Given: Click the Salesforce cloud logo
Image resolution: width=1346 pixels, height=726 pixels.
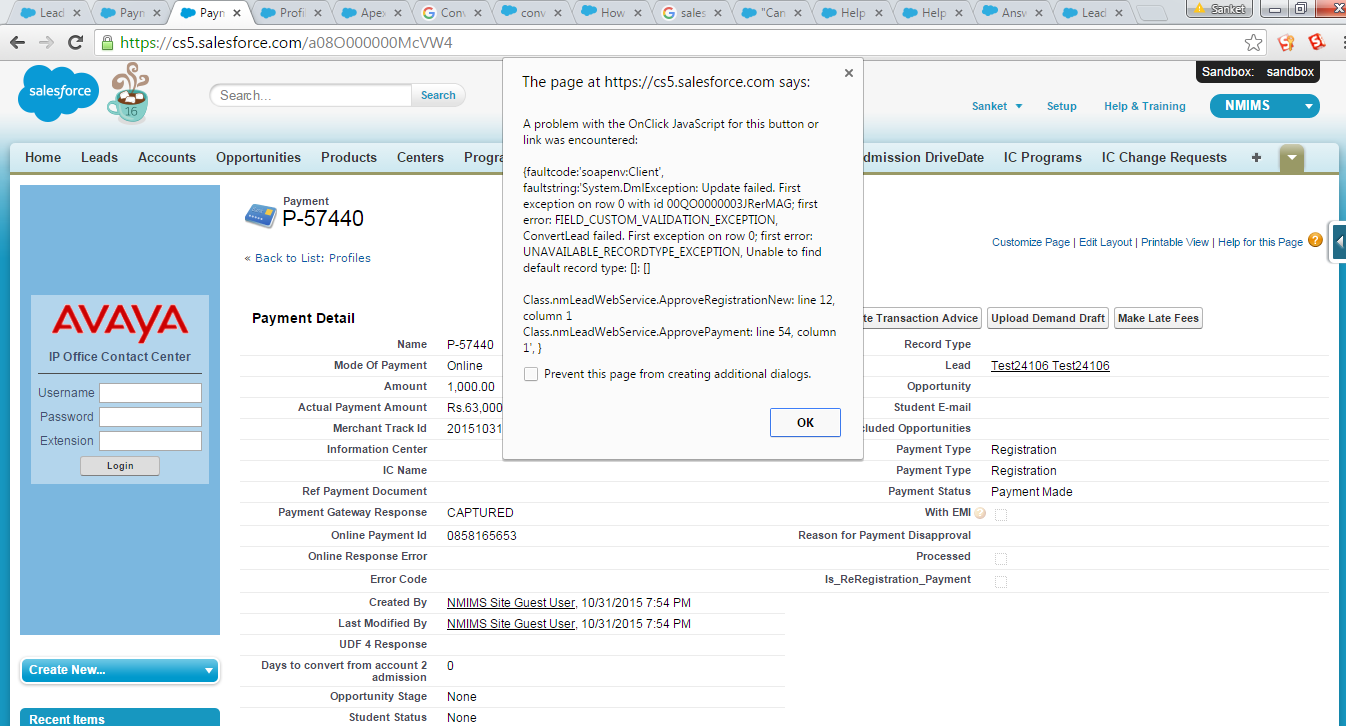Looking at the screenshot, I should [x=59, y=92].
